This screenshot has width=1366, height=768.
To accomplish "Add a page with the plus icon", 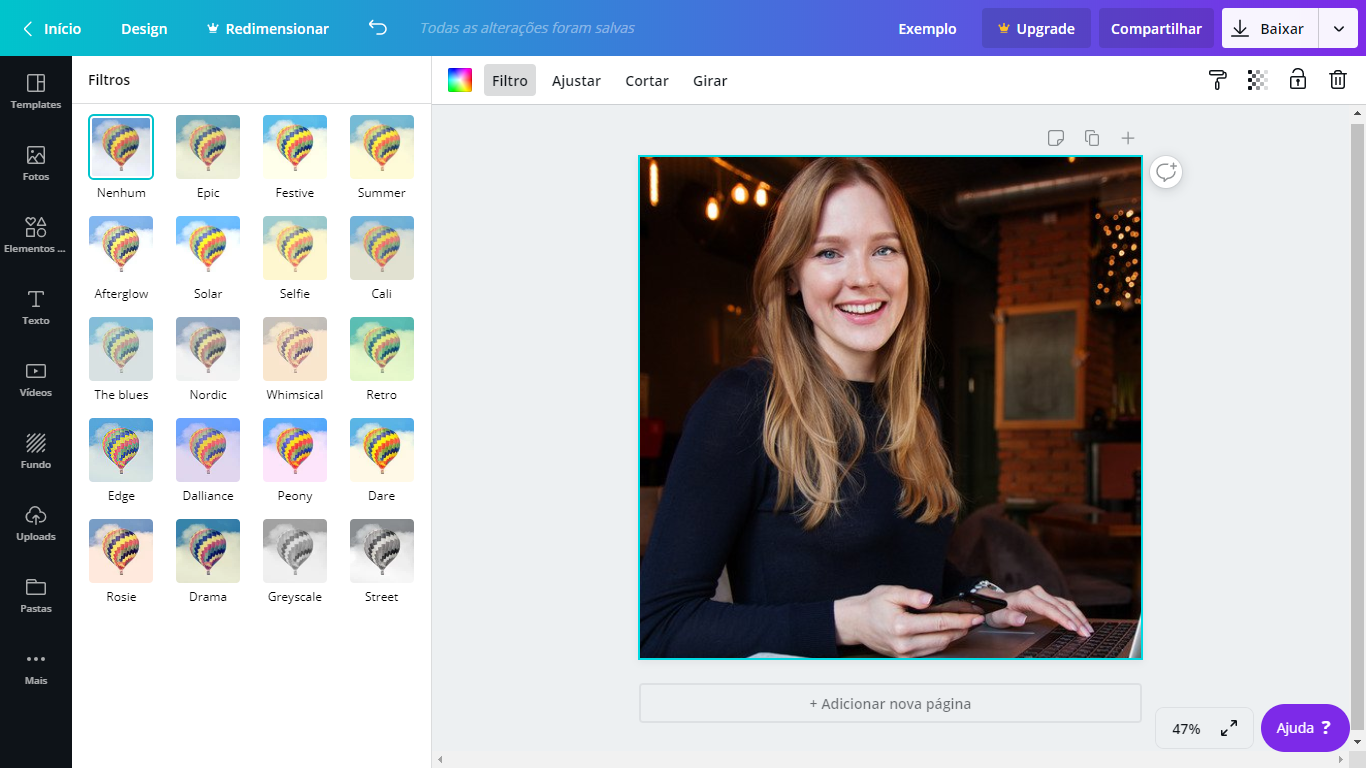I will point(1128,138).
